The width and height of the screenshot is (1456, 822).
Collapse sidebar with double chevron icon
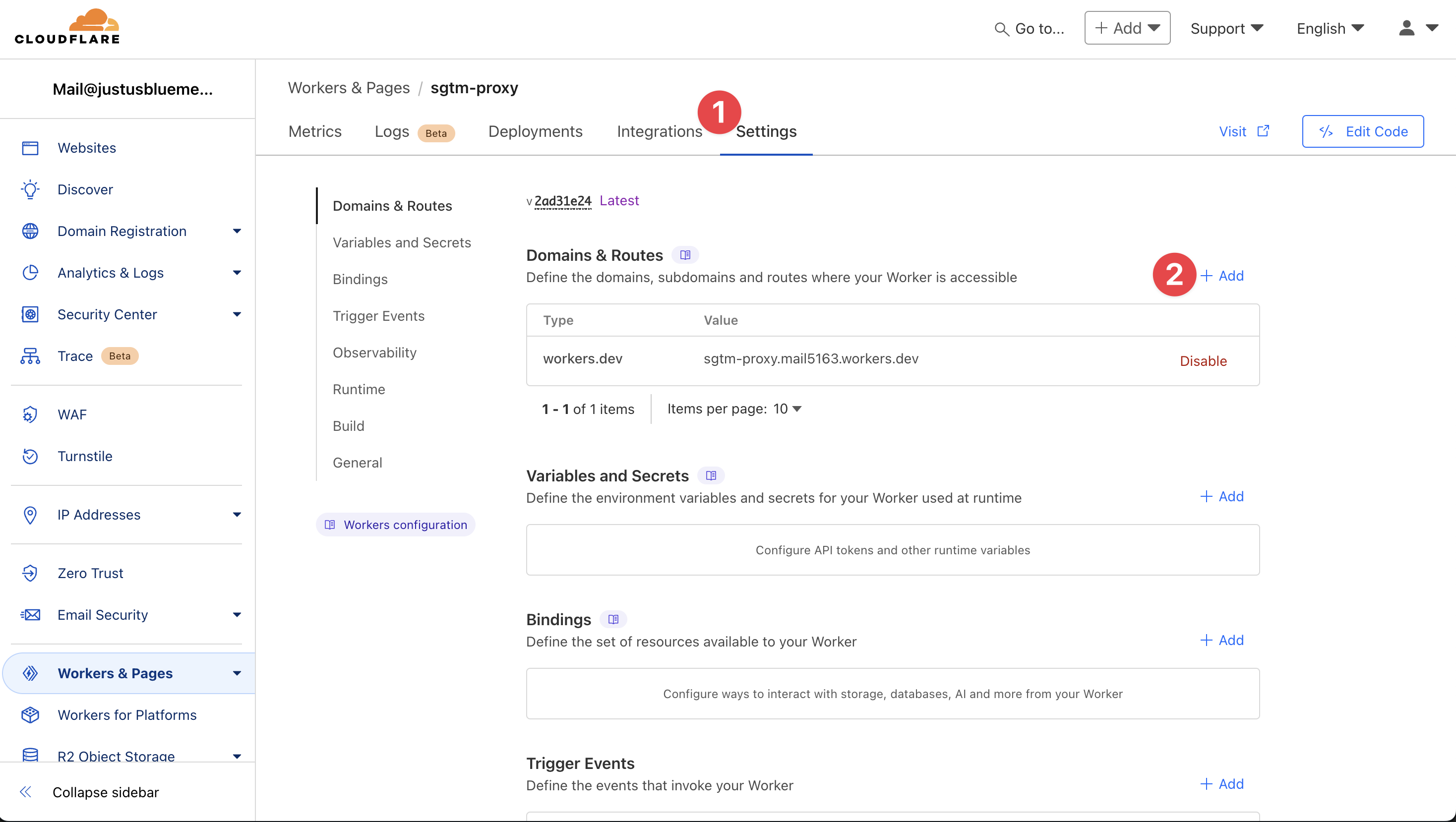coord(26,792)
